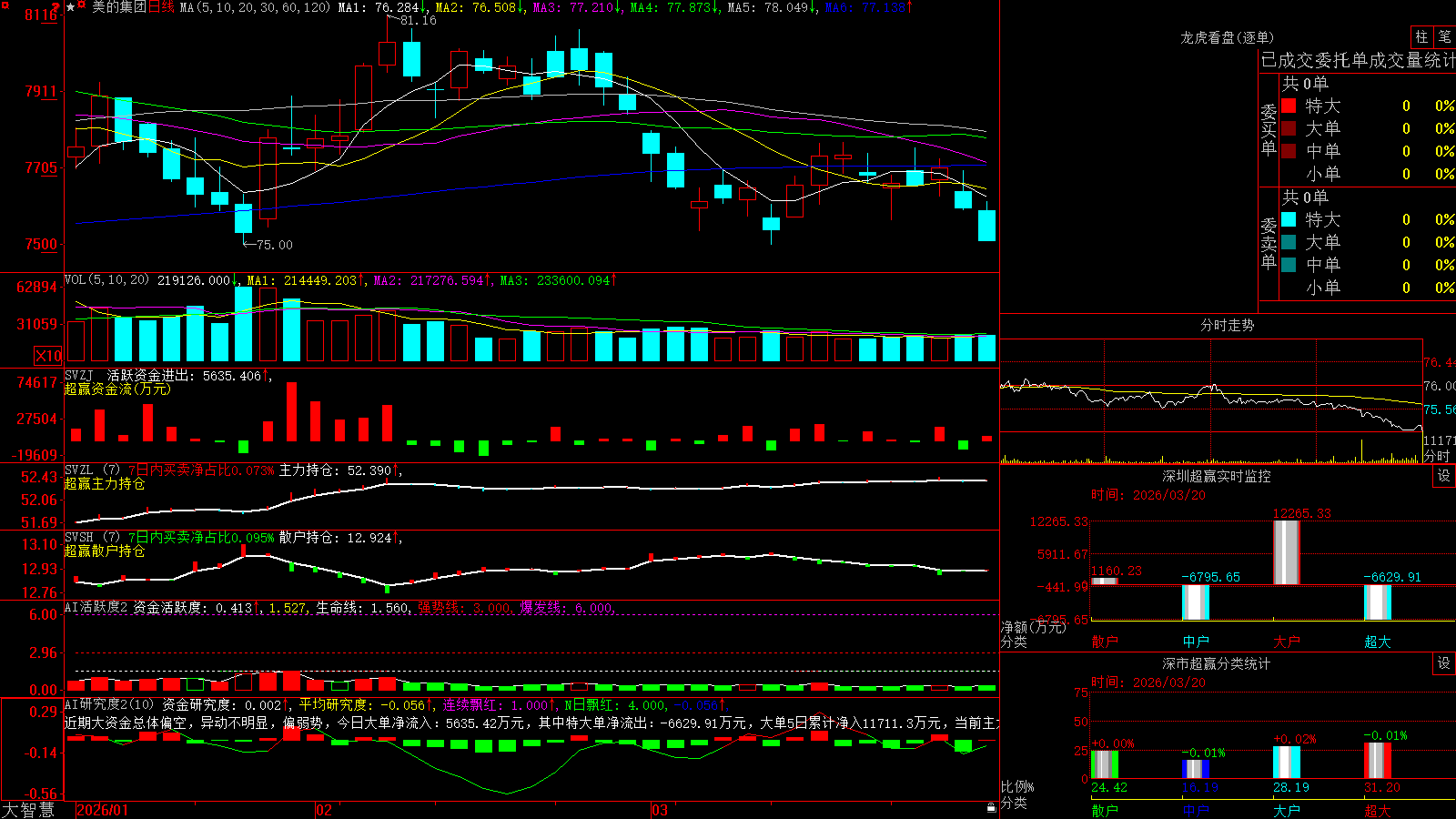1456x819 pixels.
Task: Click the 小单 row under 委买单
Action: click(1365, 174)
